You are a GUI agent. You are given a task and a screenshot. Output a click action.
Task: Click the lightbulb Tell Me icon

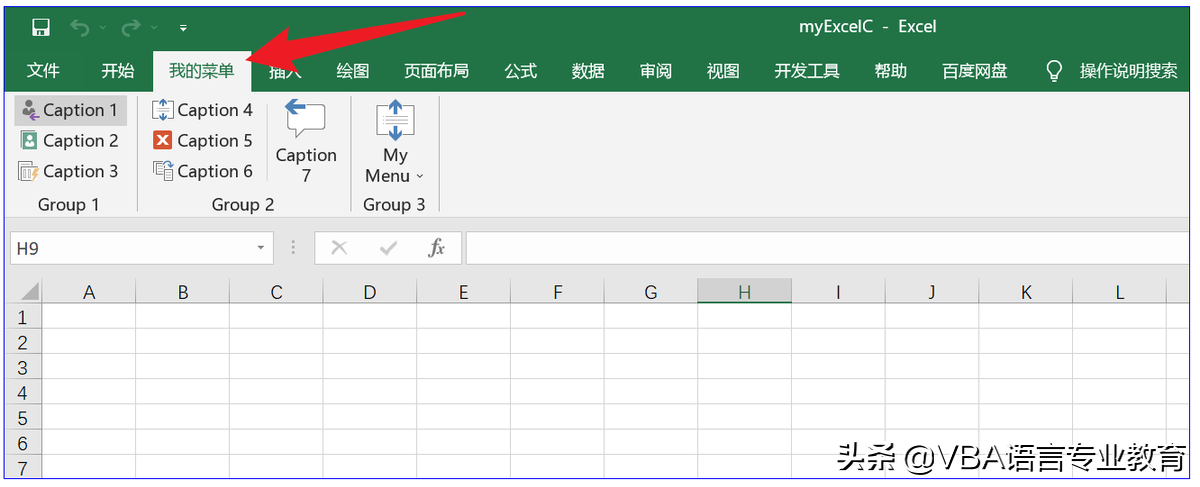1053,71
